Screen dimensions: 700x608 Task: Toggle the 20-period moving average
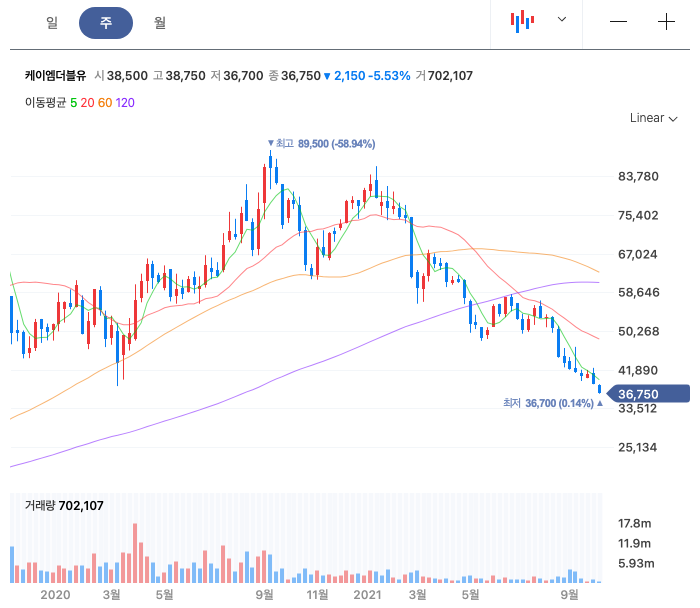coord(88,103)
